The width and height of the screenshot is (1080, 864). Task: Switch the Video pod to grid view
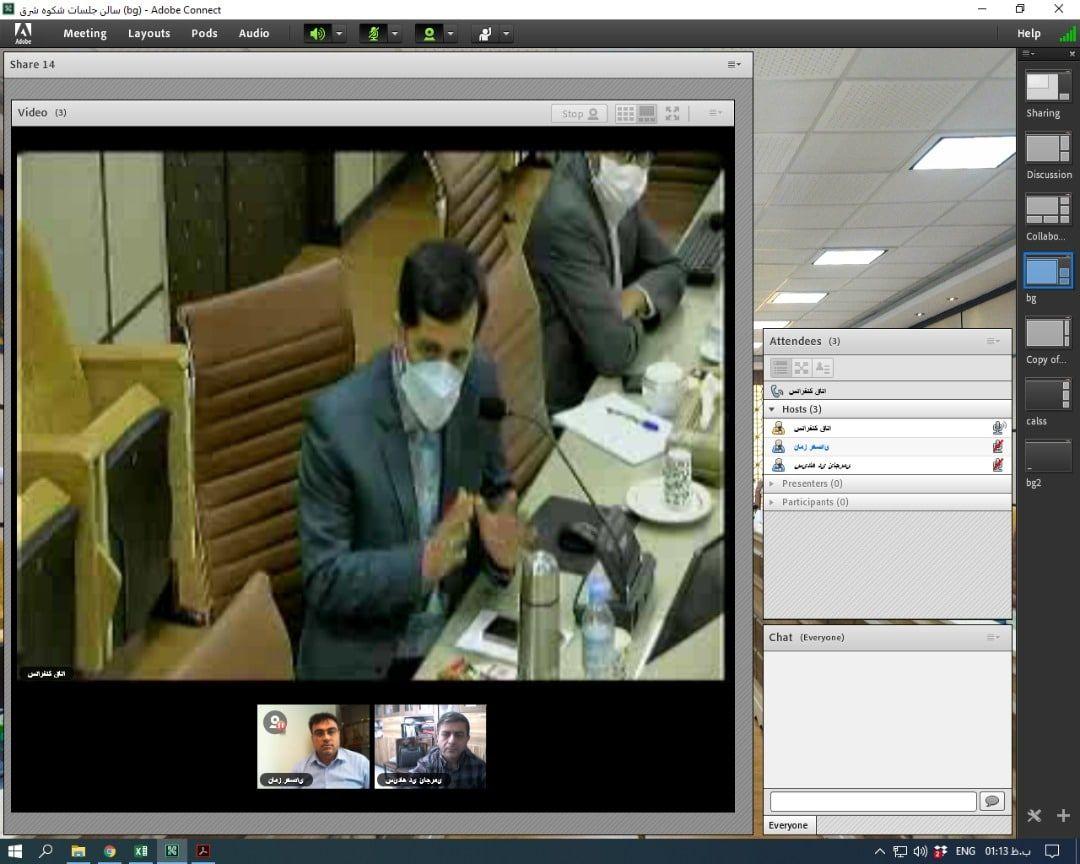(x=625, y=114)
